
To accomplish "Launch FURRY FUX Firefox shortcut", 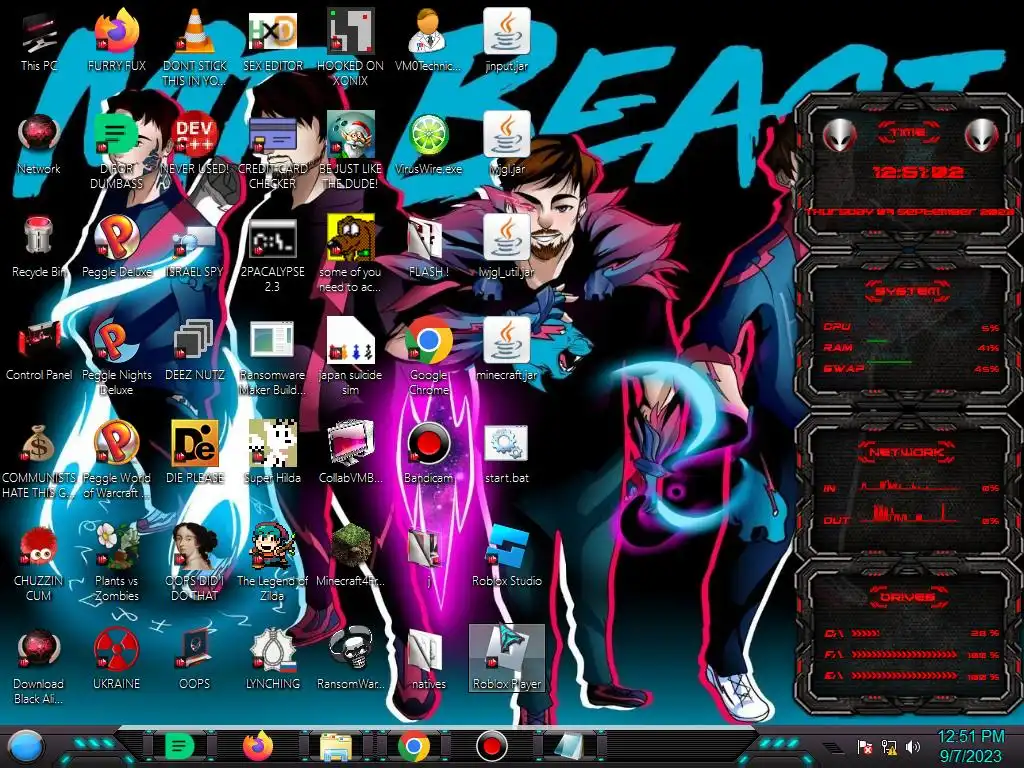I will (116, 40).
